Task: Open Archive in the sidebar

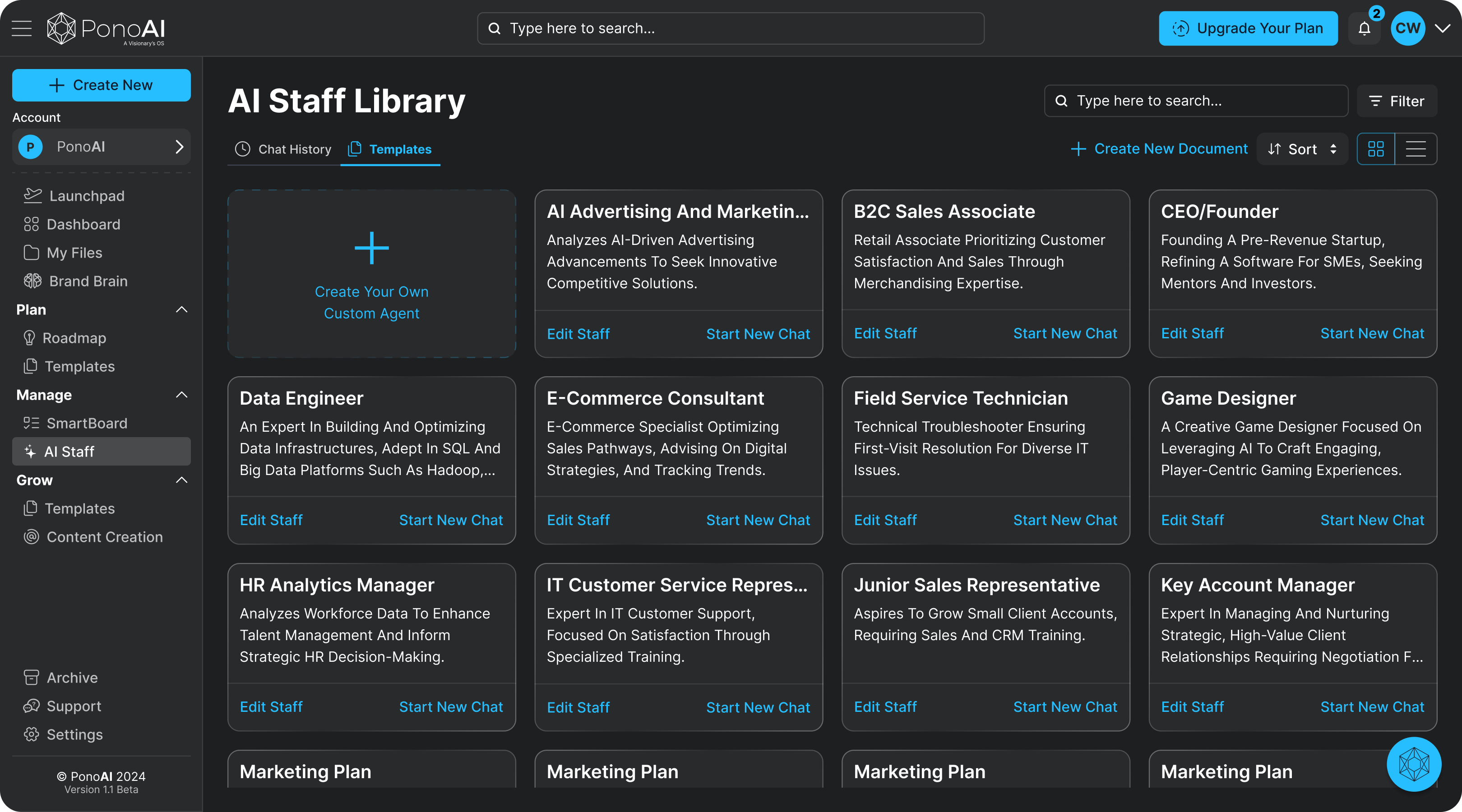Action: pos(60,678)
